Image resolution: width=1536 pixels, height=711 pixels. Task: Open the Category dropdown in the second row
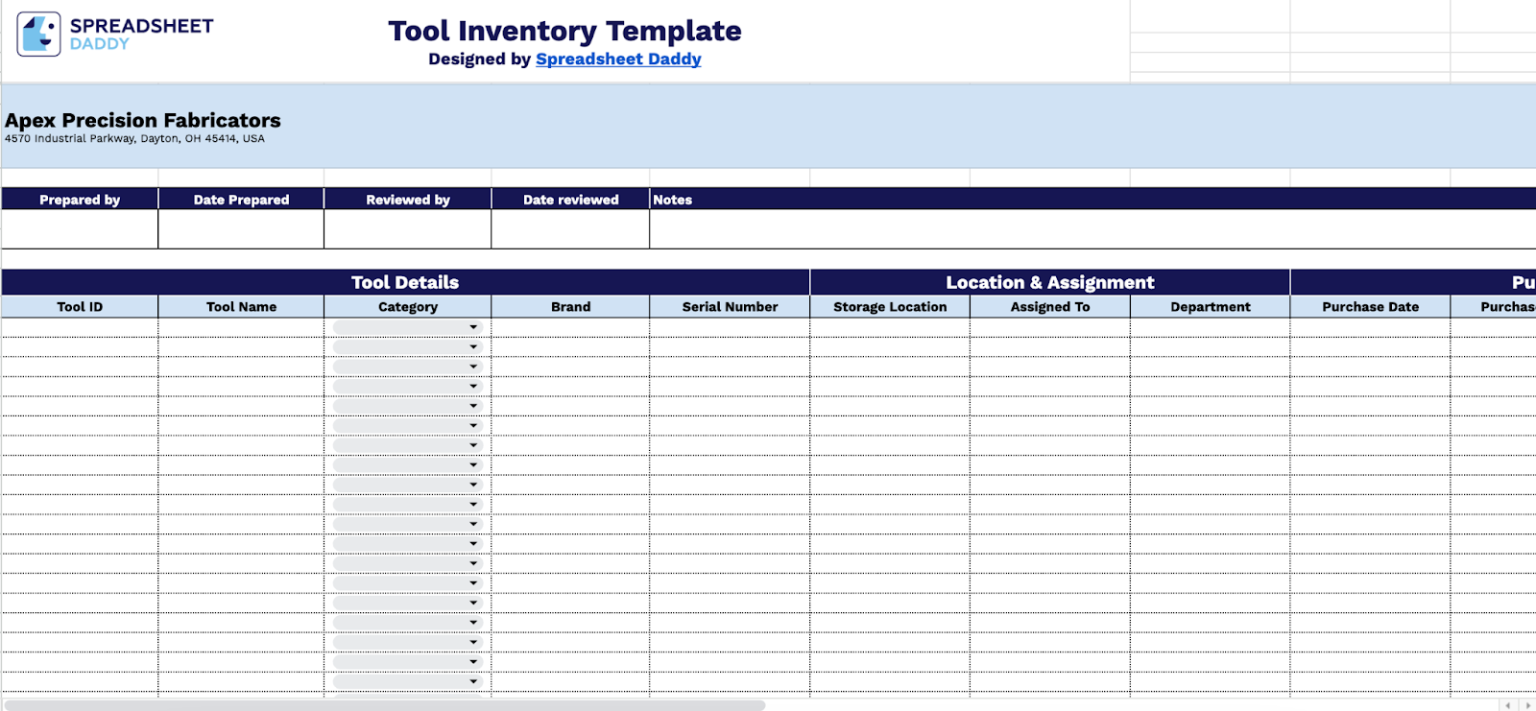[x=473, y=346]
